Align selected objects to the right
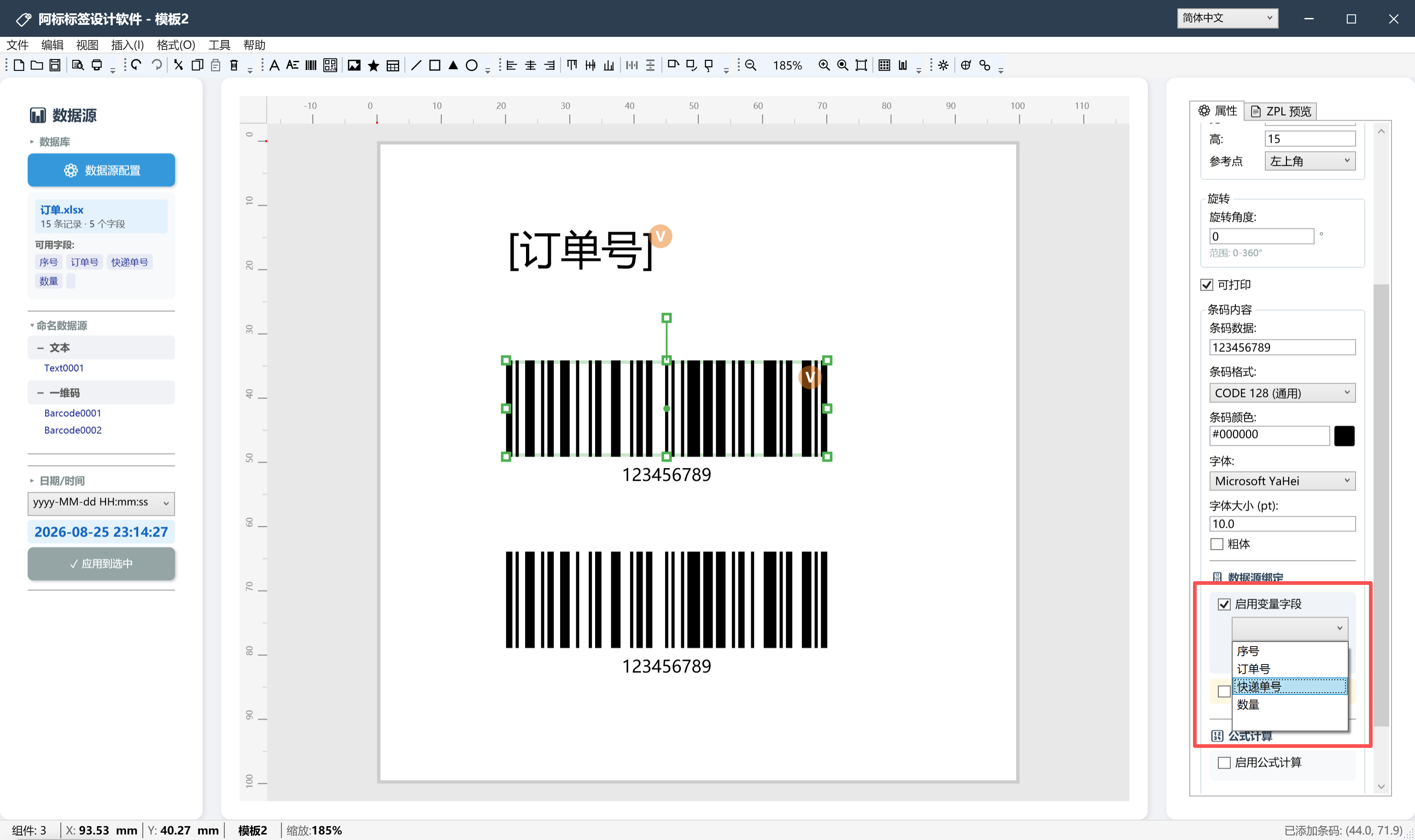Viewport: 1415px width, 840px height. tap(549, 66)
